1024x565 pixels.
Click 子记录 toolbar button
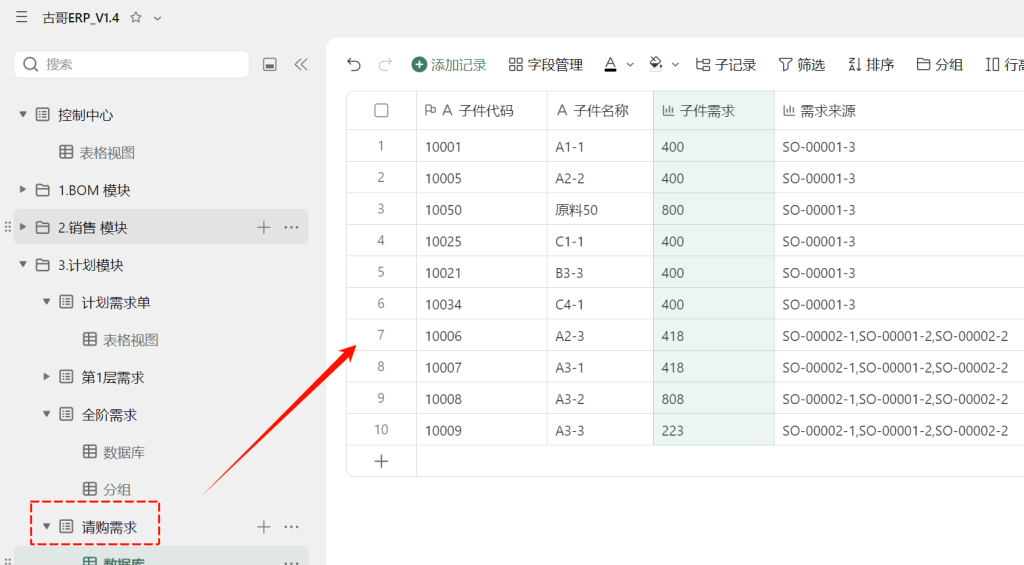726,65
